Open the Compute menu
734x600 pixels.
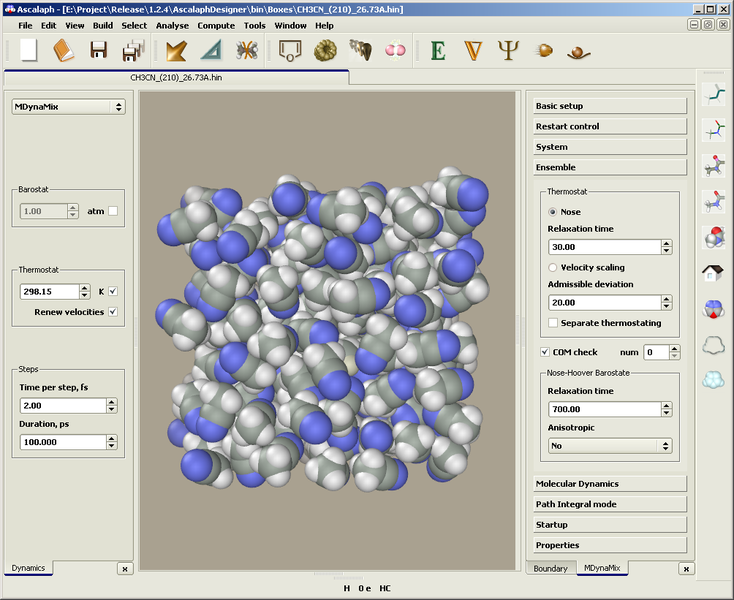(x=217, y=25)
